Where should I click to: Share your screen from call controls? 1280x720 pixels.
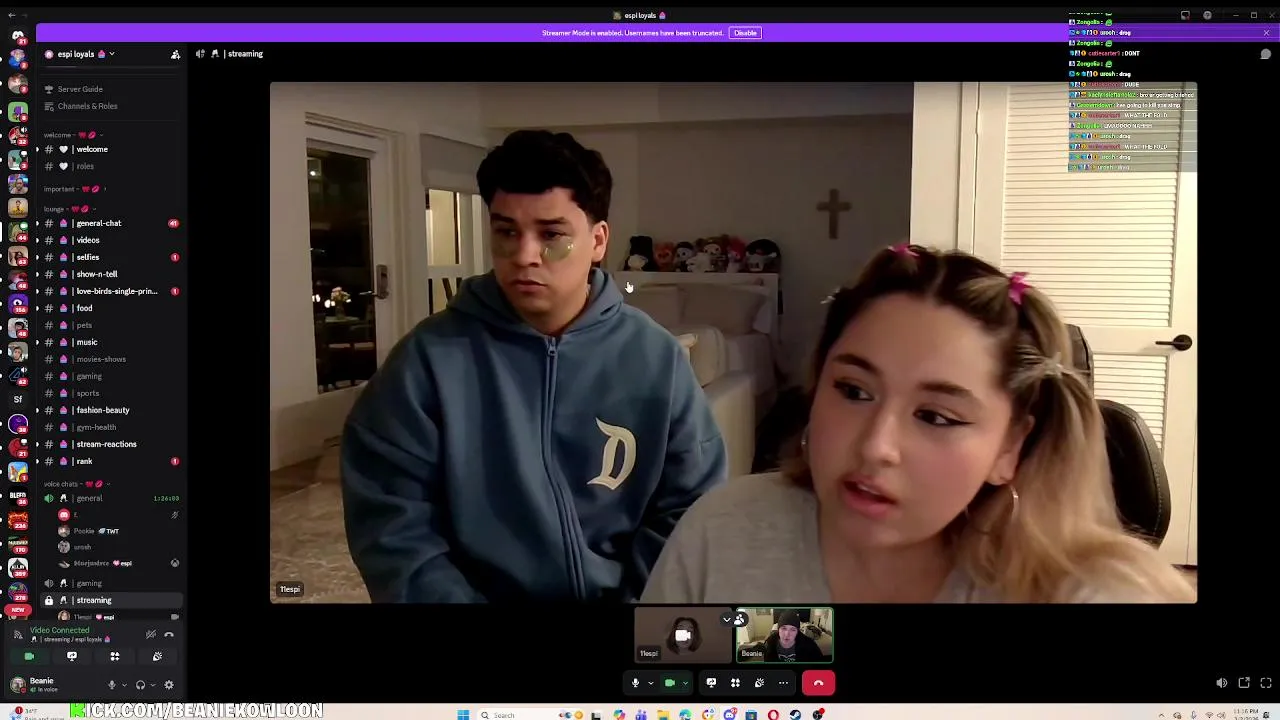click(711, 683)
